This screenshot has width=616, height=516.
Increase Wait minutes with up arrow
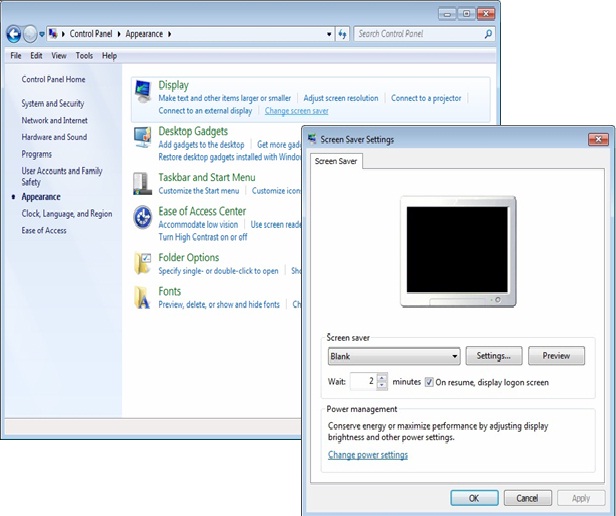382,377
